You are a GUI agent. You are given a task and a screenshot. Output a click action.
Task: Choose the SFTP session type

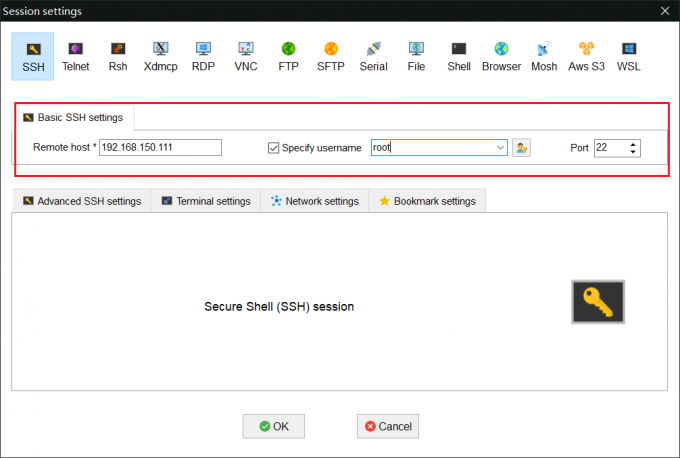(330, 56)
